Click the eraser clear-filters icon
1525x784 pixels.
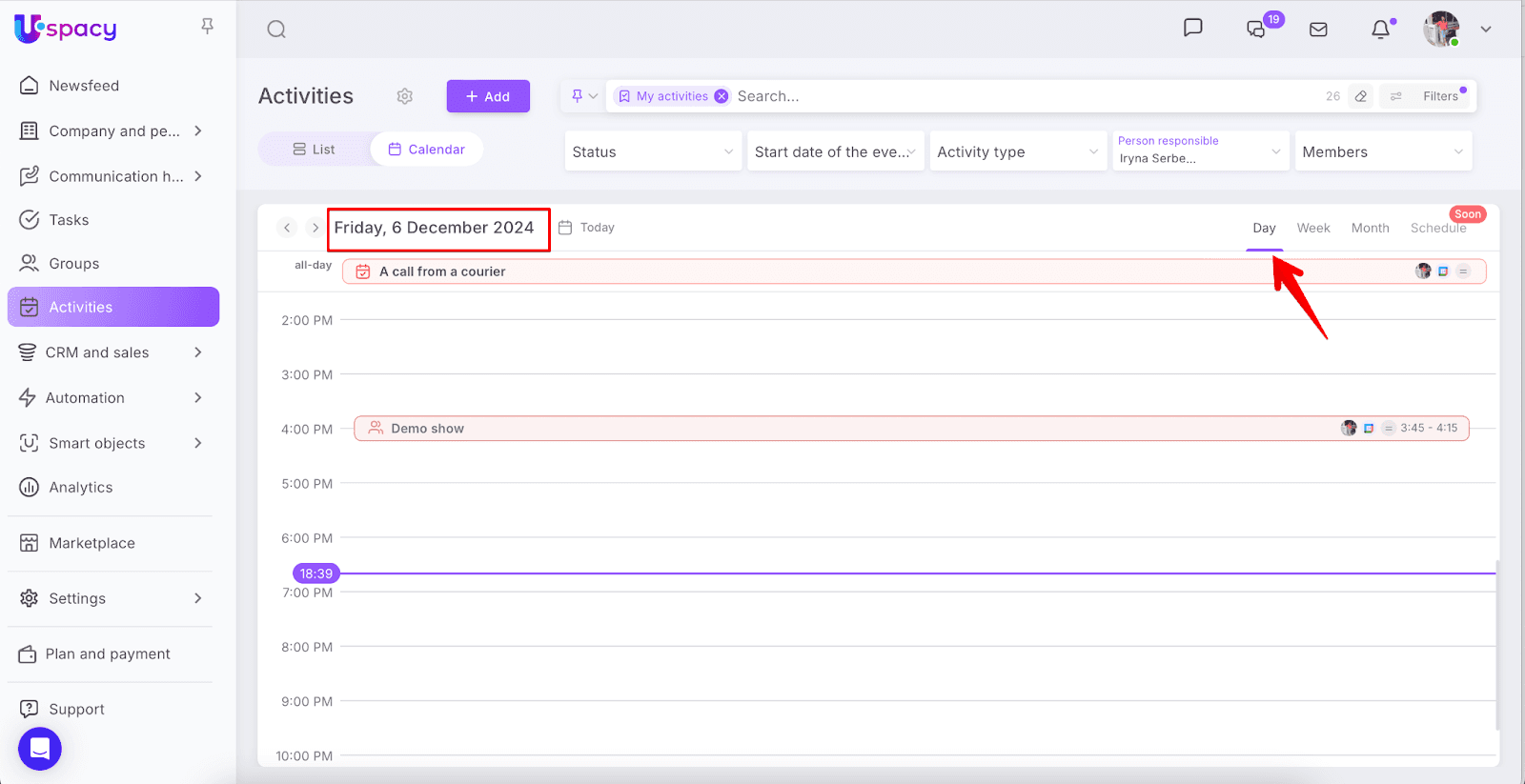(x=1361, y=96)
